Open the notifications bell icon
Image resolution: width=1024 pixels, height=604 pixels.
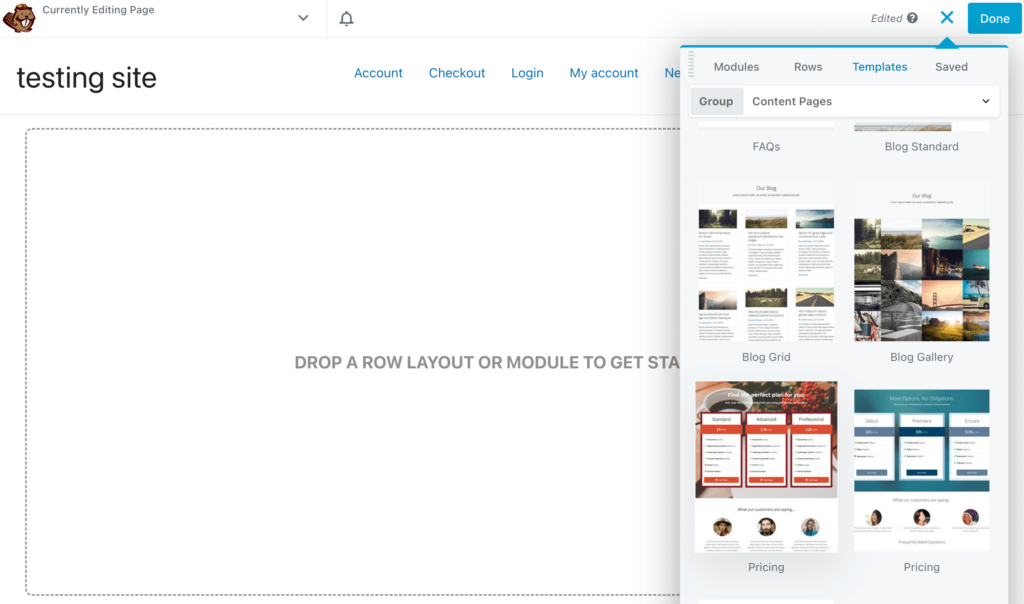[x=345, y=18]
